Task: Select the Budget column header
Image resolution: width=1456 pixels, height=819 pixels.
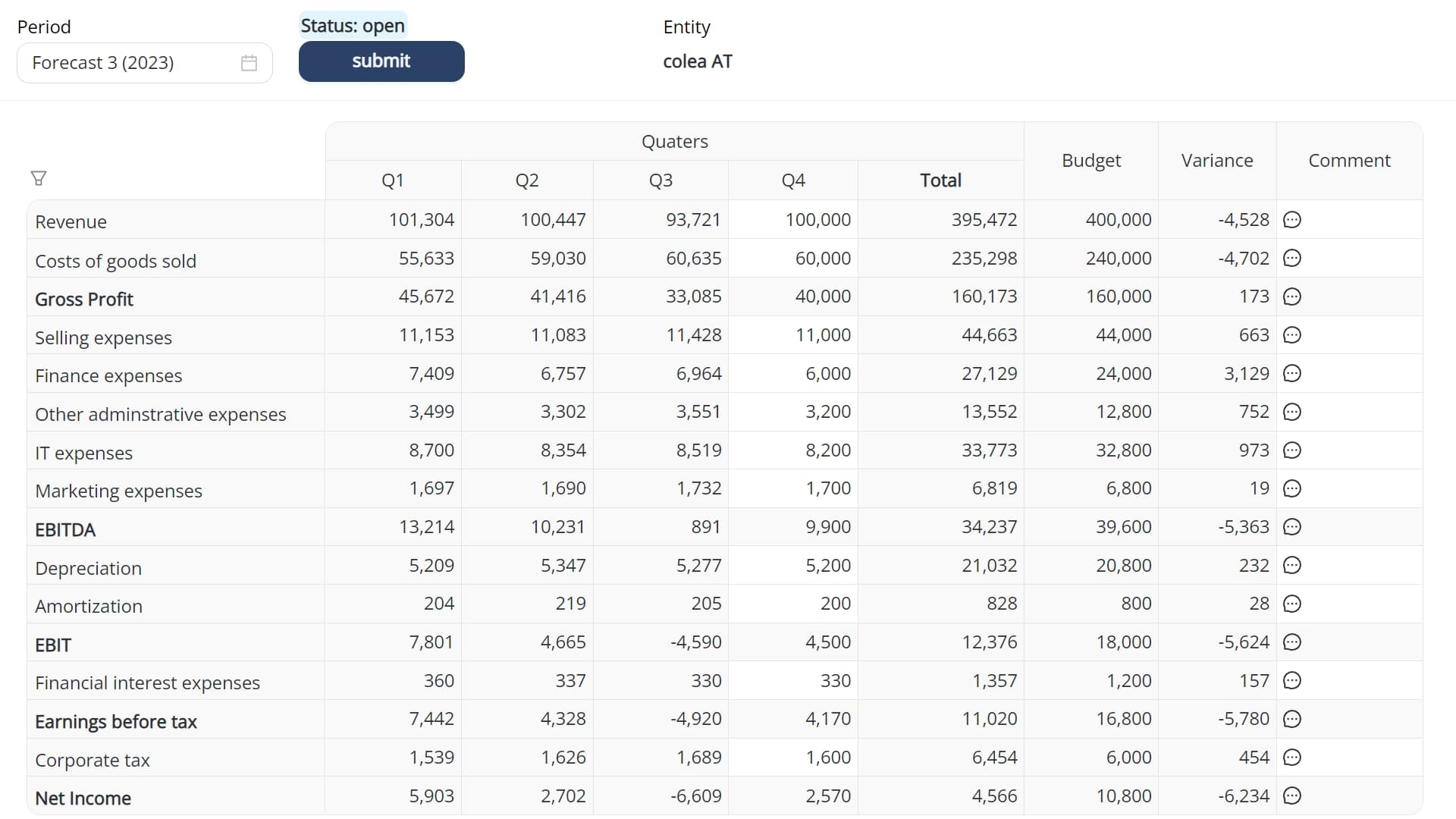Action: 1091,161
